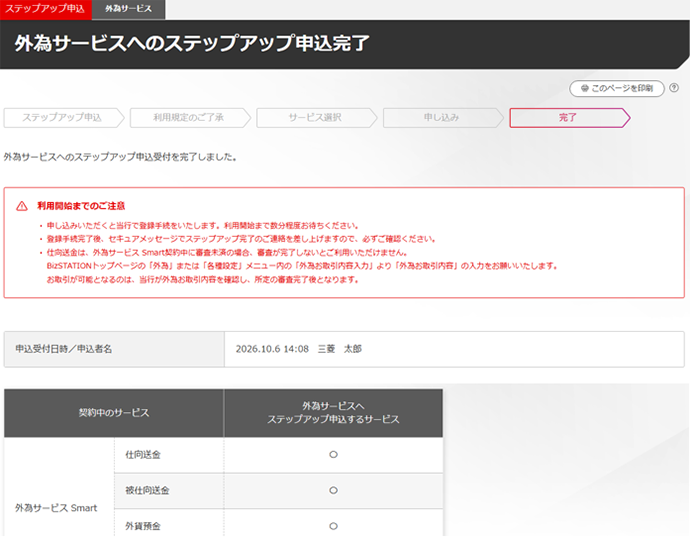Open the 外為サービス tab
Screen dimensions: 690x537
128,8
